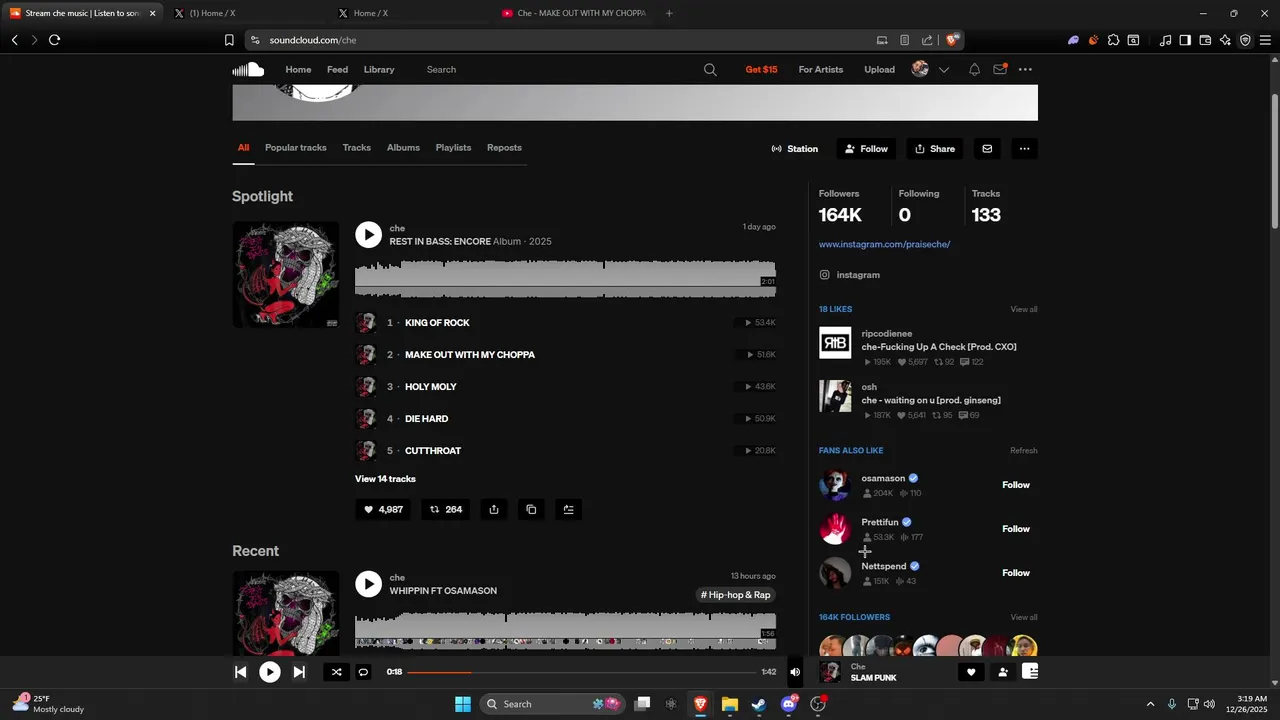Open che - waiting on u liked track
The height and width of the screenshot is (720, 1280).
tap(931, 400)
